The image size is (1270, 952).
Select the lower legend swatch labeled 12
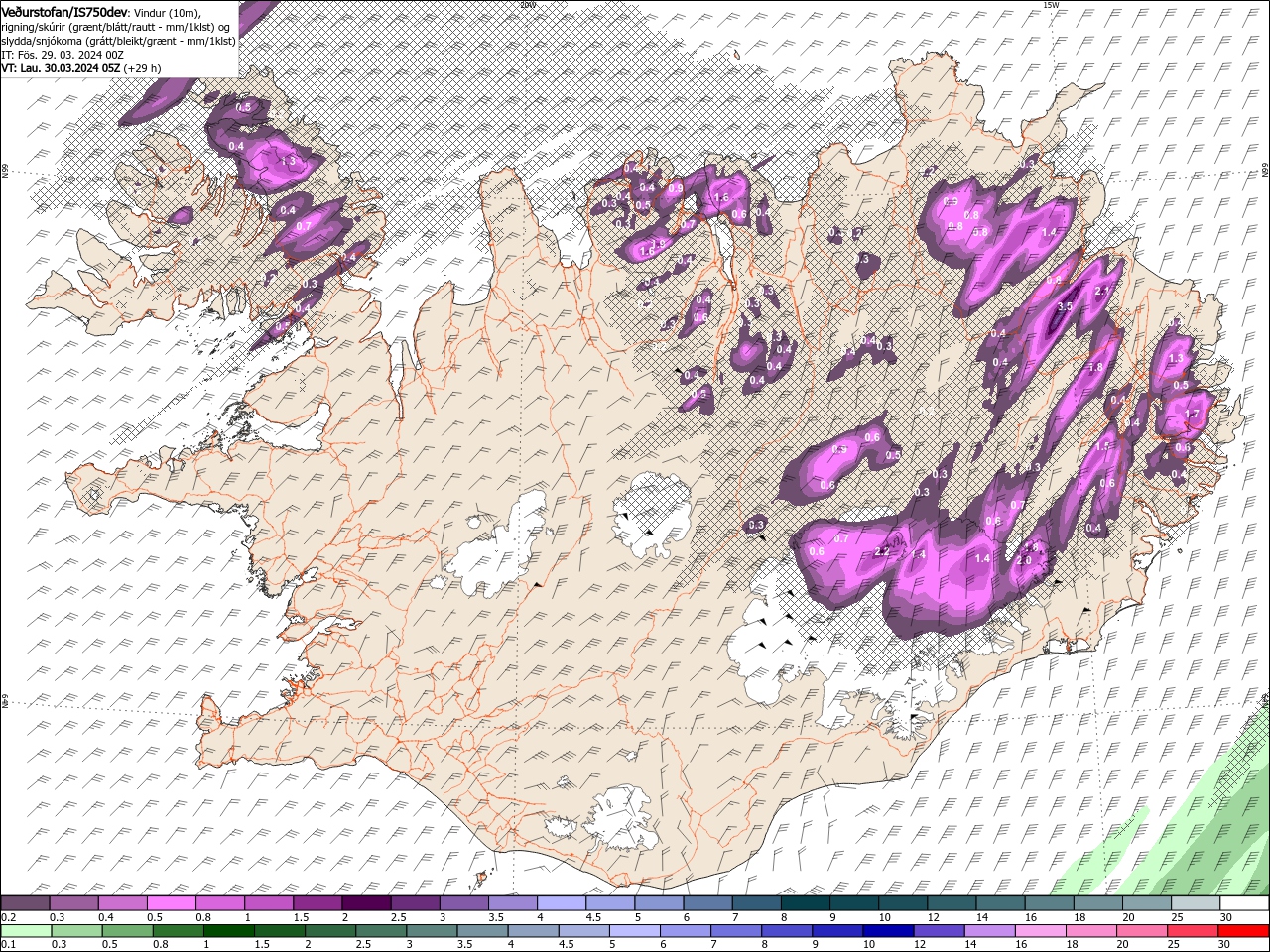click(x=939, y=931)
